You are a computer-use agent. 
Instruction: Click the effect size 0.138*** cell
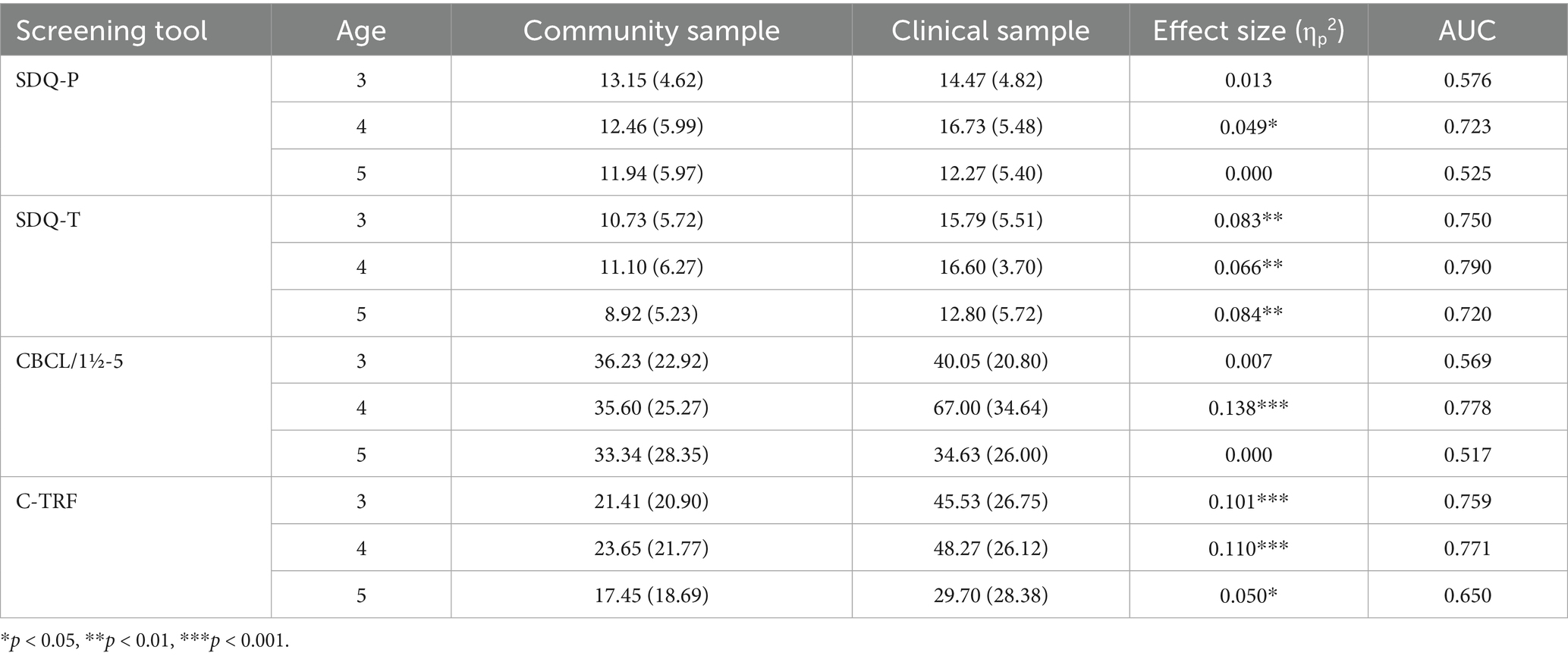pos(1248,408)
